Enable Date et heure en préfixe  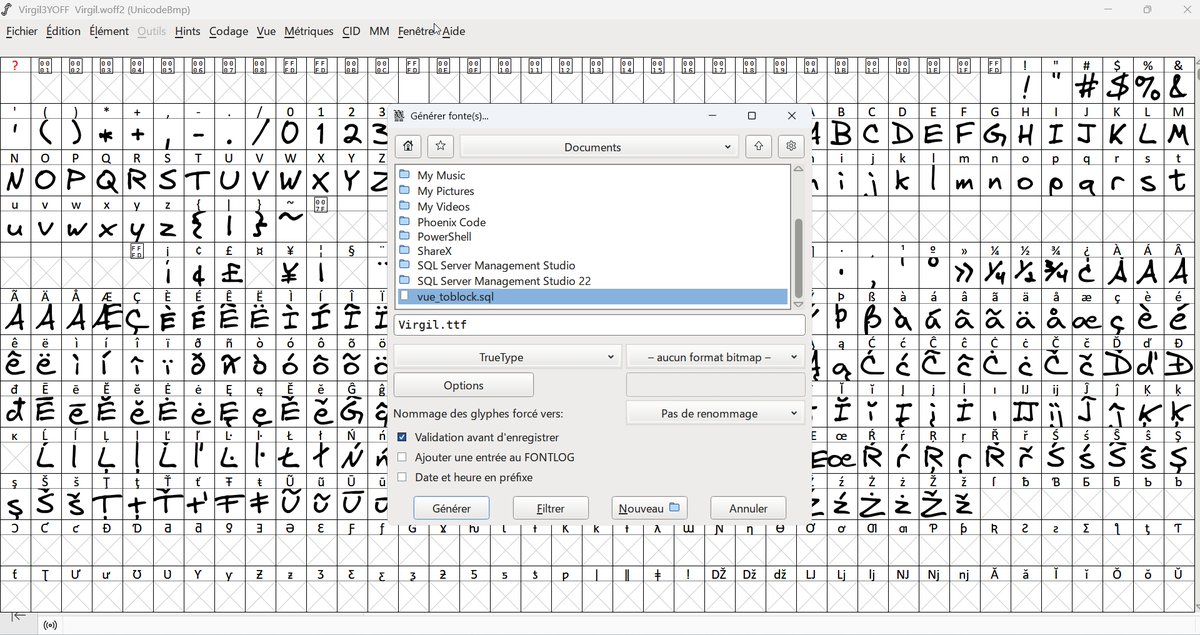point(402,477)
